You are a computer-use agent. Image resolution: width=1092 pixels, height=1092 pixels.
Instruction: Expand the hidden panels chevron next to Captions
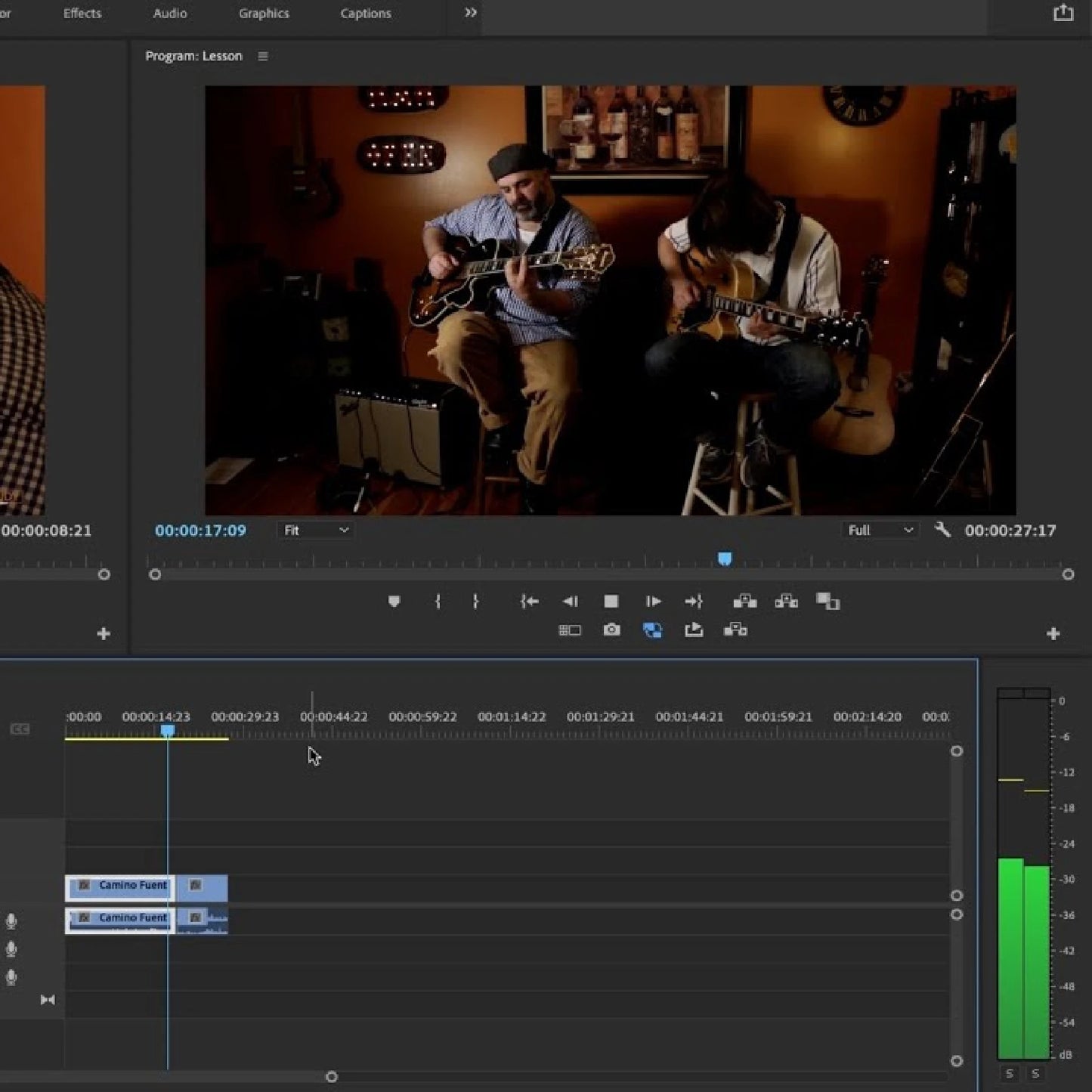(x=470, y=11)
